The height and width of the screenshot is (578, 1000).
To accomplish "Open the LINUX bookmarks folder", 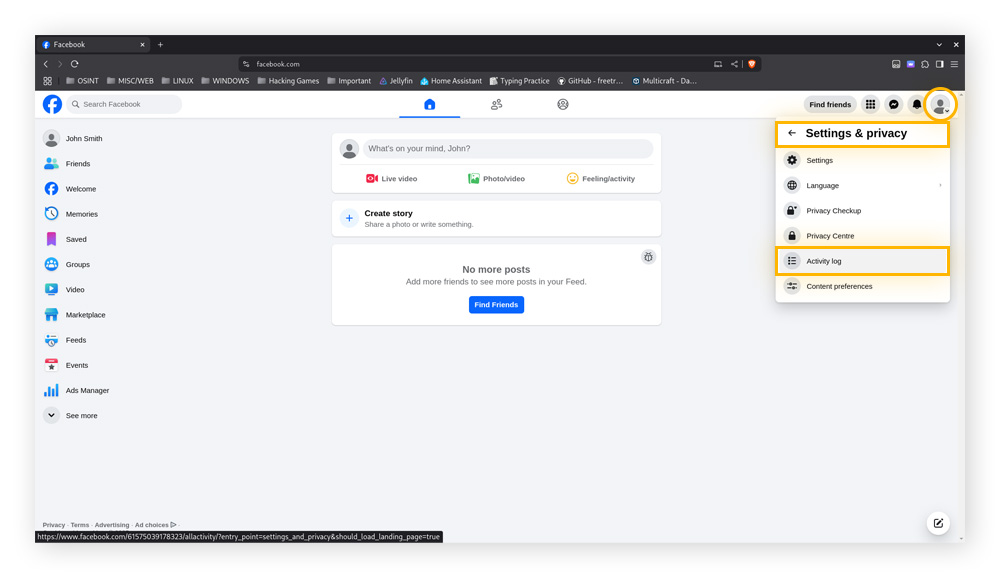I will (x=177, y=81).
